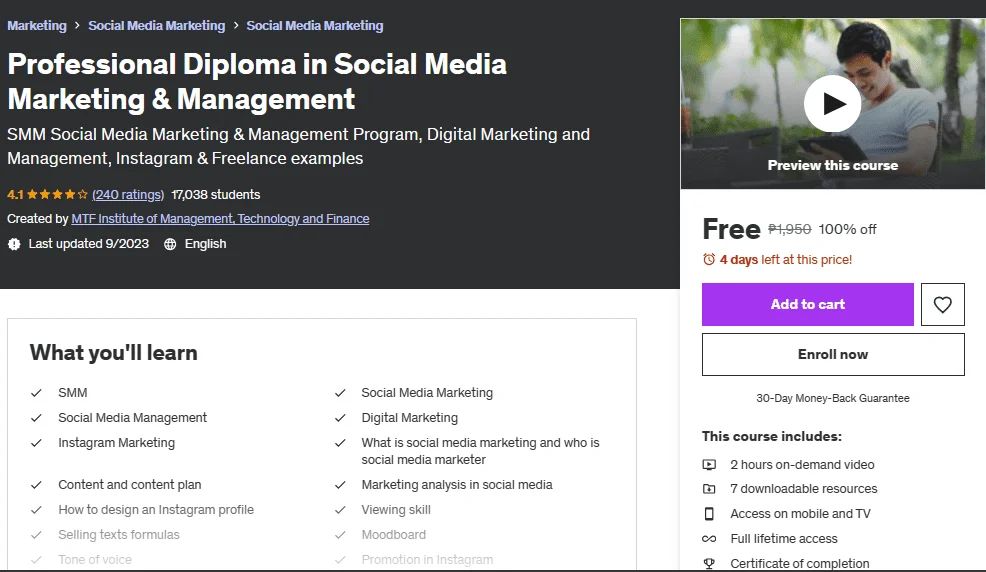The width and height of the screenshot is (986, 572).
Task: Click the 7 downloadable resources text
Action: point(804,489)
